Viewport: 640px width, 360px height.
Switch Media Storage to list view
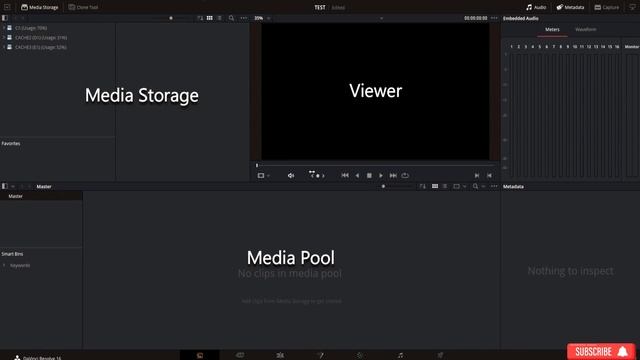220,18
